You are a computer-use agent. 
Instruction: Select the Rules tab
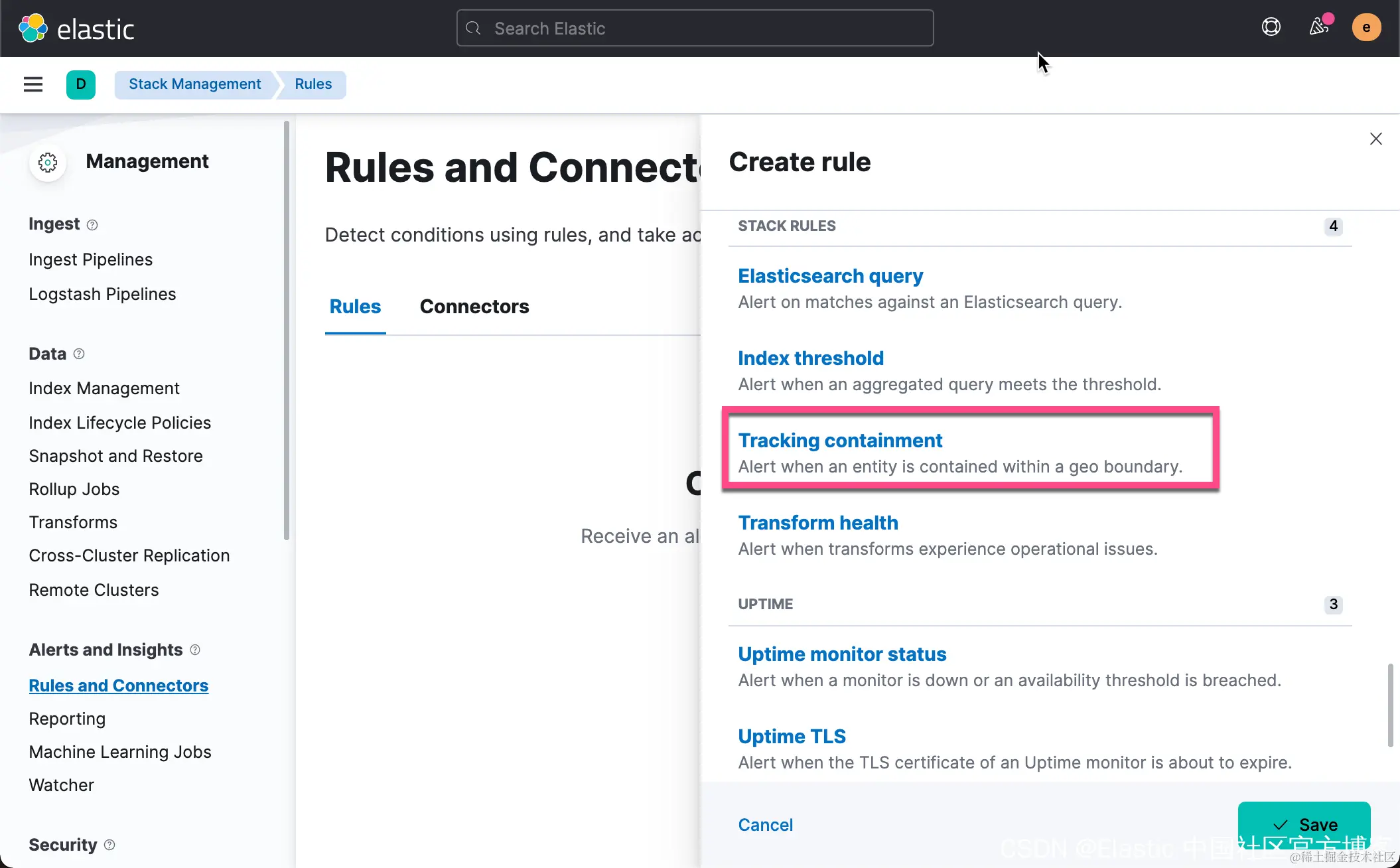point(355,307)
